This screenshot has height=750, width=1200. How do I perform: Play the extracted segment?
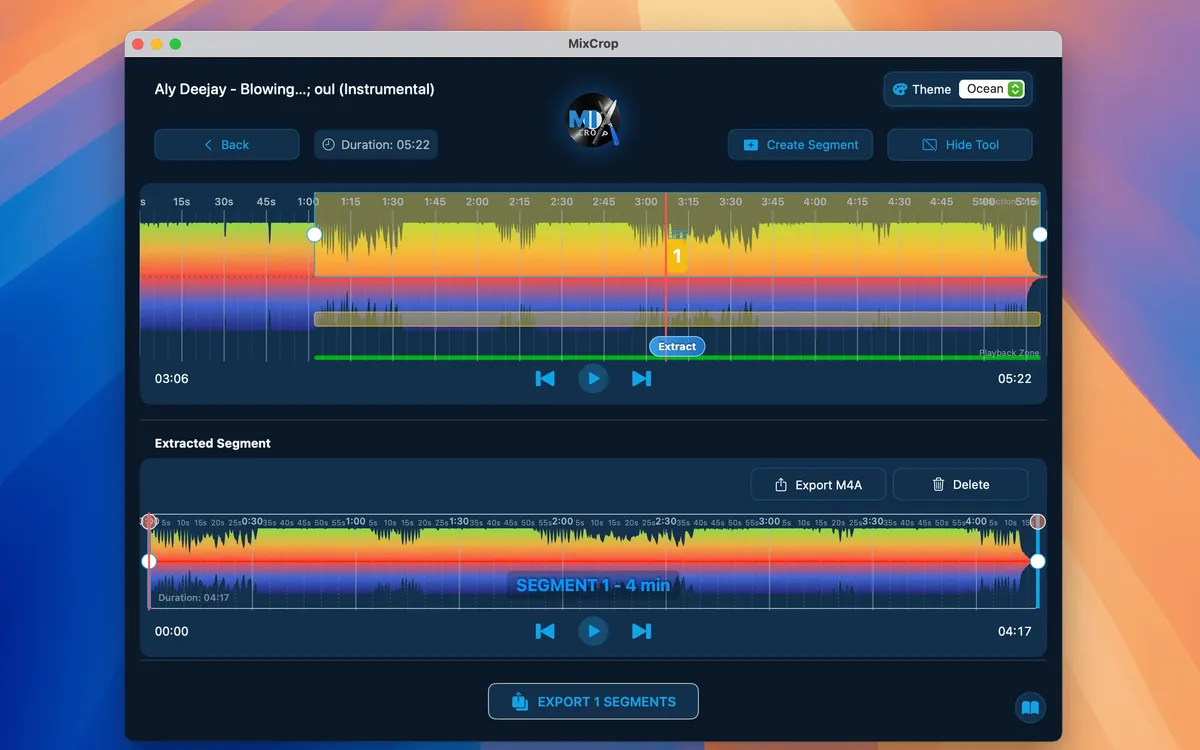593,631
